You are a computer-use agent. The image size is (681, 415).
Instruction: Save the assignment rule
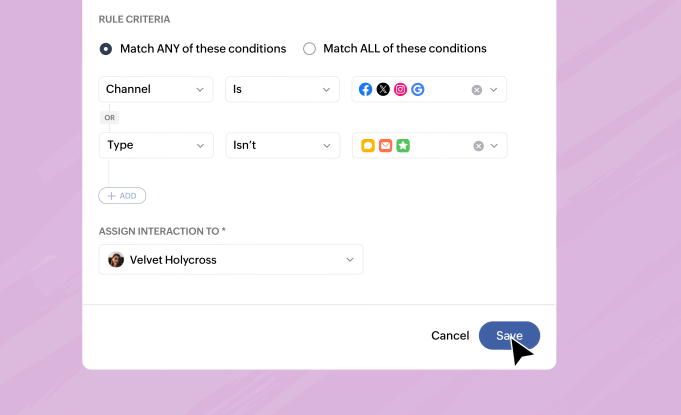pyautogui.click(x=509, y=336)
